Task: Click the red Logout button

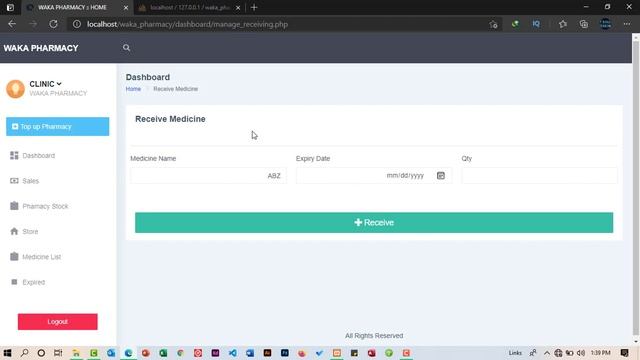Action: click(x=58, y=322)
